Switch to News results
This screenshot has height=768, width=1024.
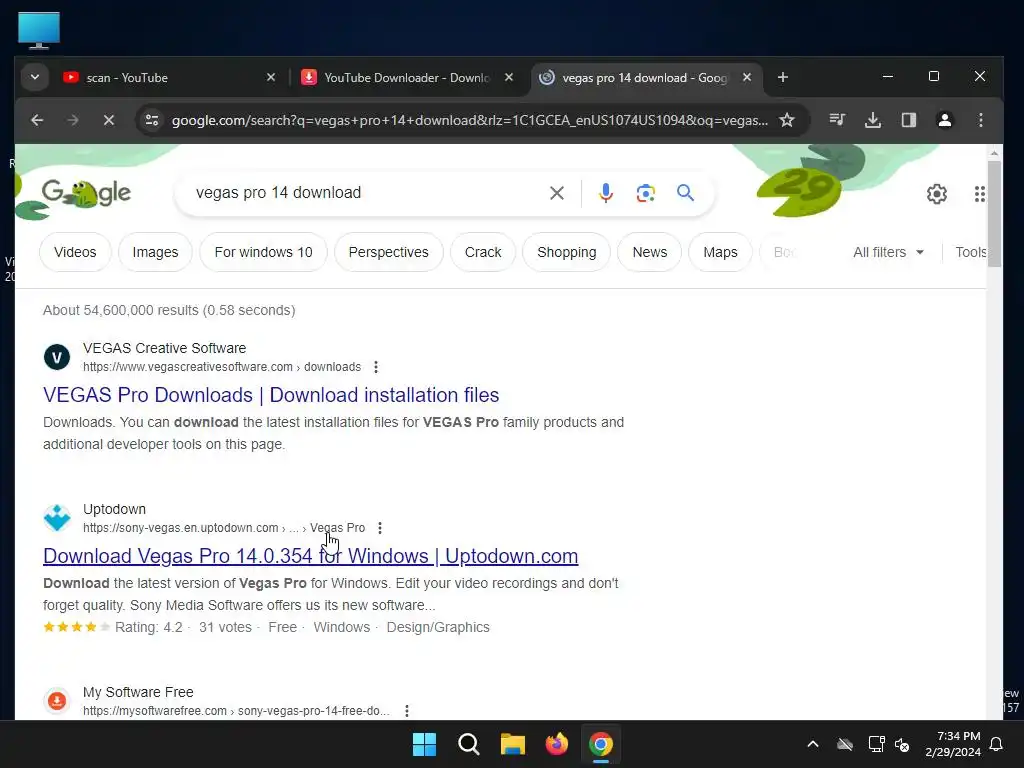pyautogui.click(x=650, y=252)
